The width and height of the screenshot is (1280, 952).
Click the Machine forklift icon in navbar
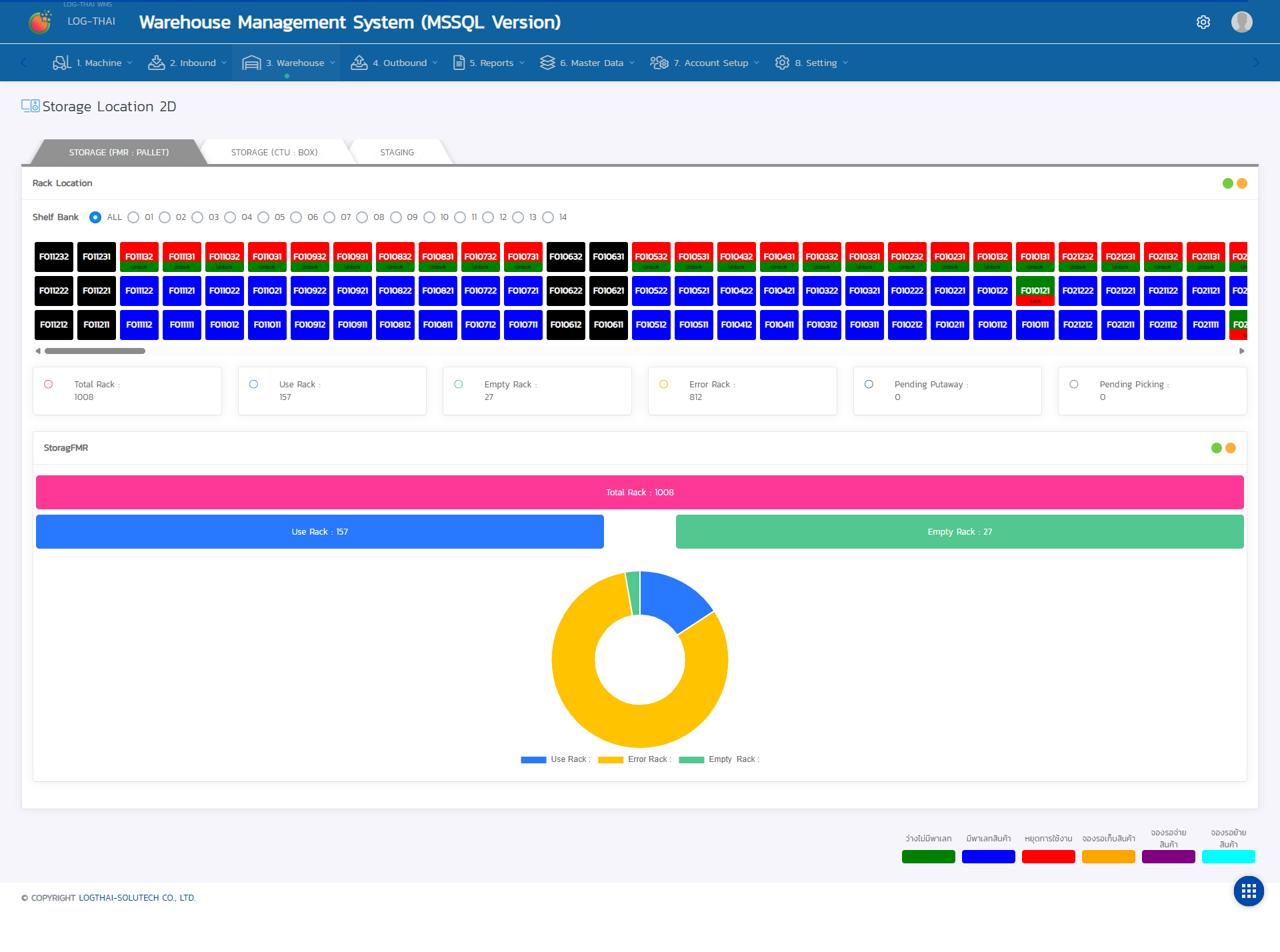tap(61, 63)
